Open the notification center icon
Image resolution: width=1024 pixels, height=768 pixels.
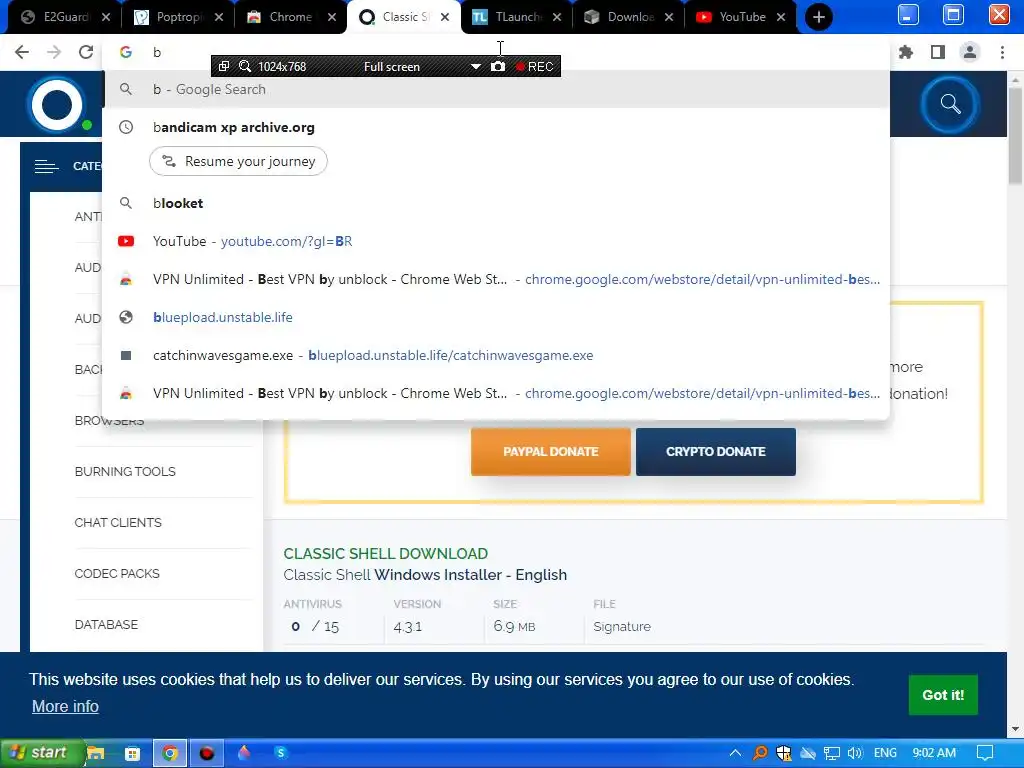click(984, 753)
